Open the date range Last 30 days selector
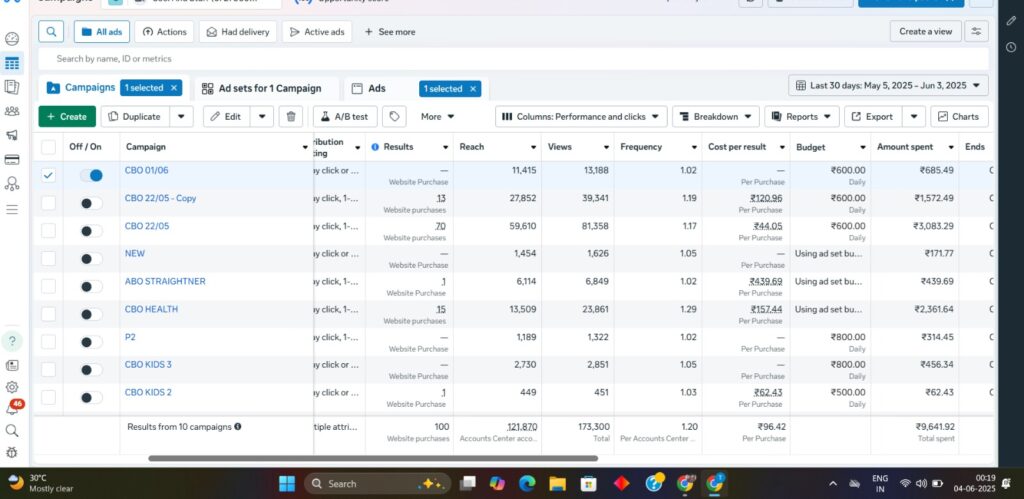Viewport: 1024px width, 499px height. tap(888, 86)
